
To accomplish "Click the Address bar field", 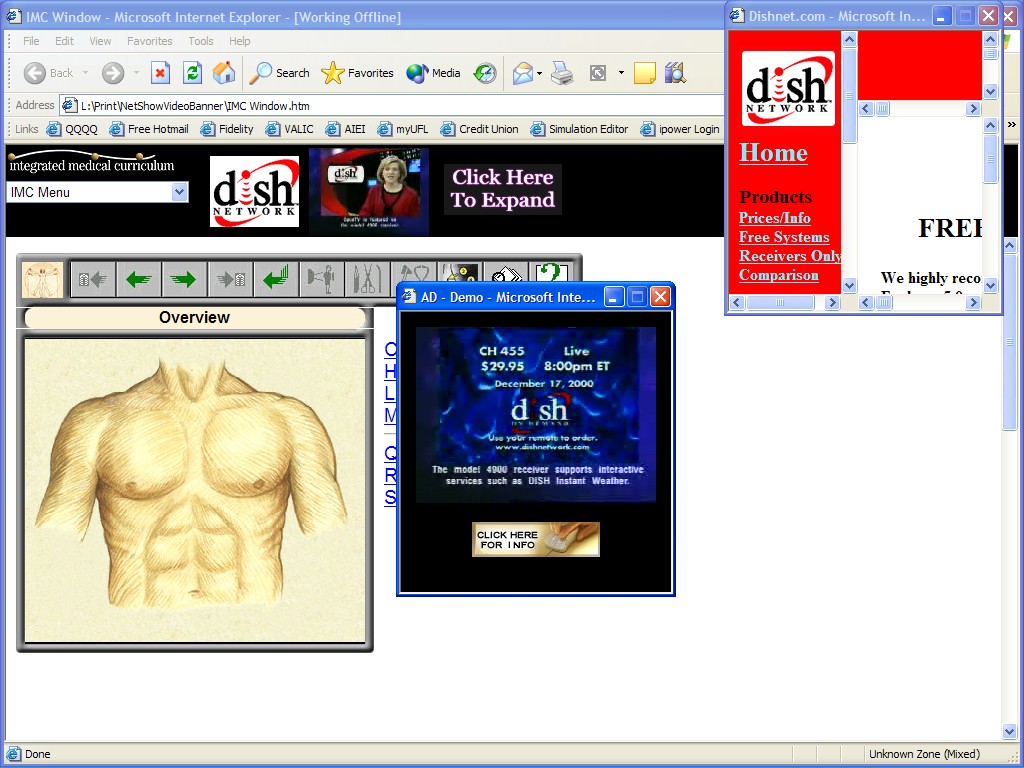I will (392, 105).
